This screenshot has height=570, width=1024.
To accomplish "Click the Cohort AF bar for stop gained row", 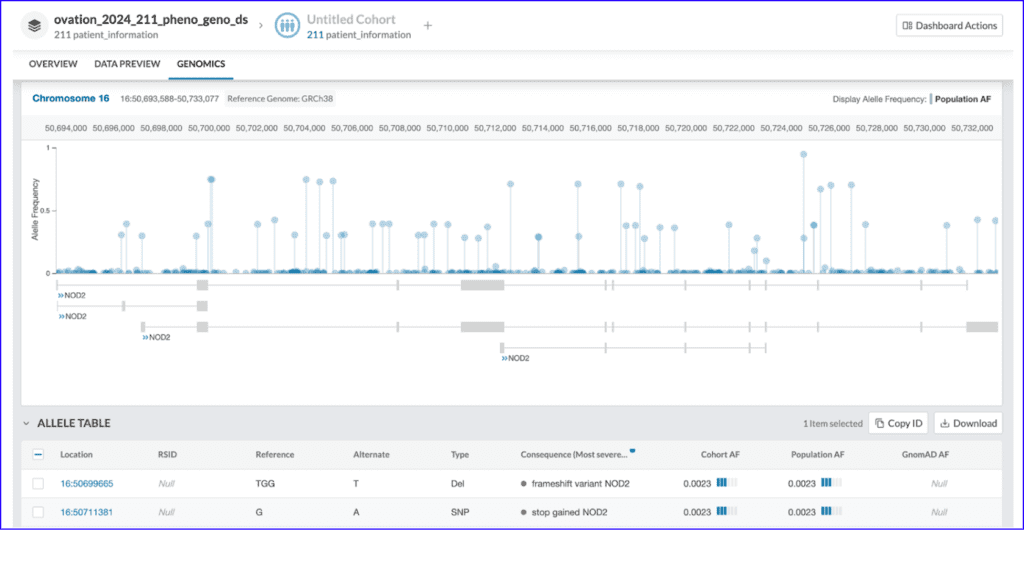I will click(x=727, y=511).
